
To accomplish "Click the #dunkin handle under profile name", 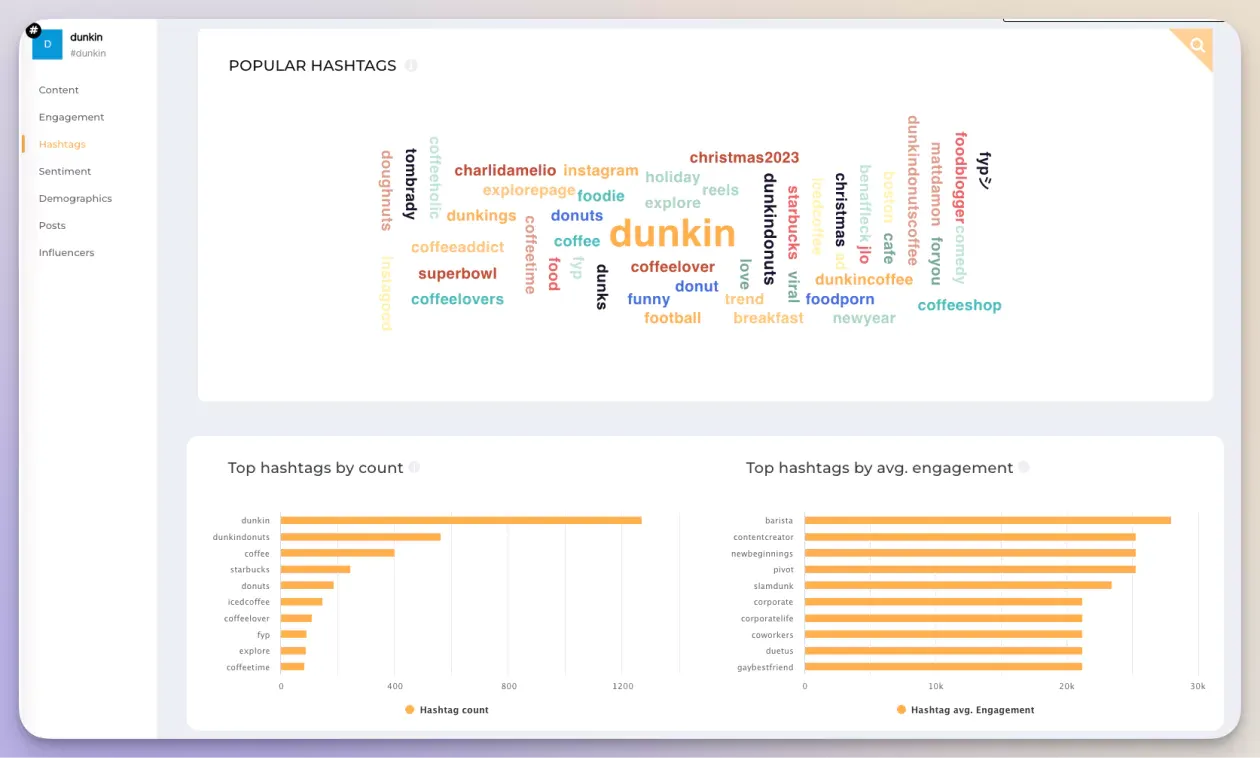I will [88, 53].
